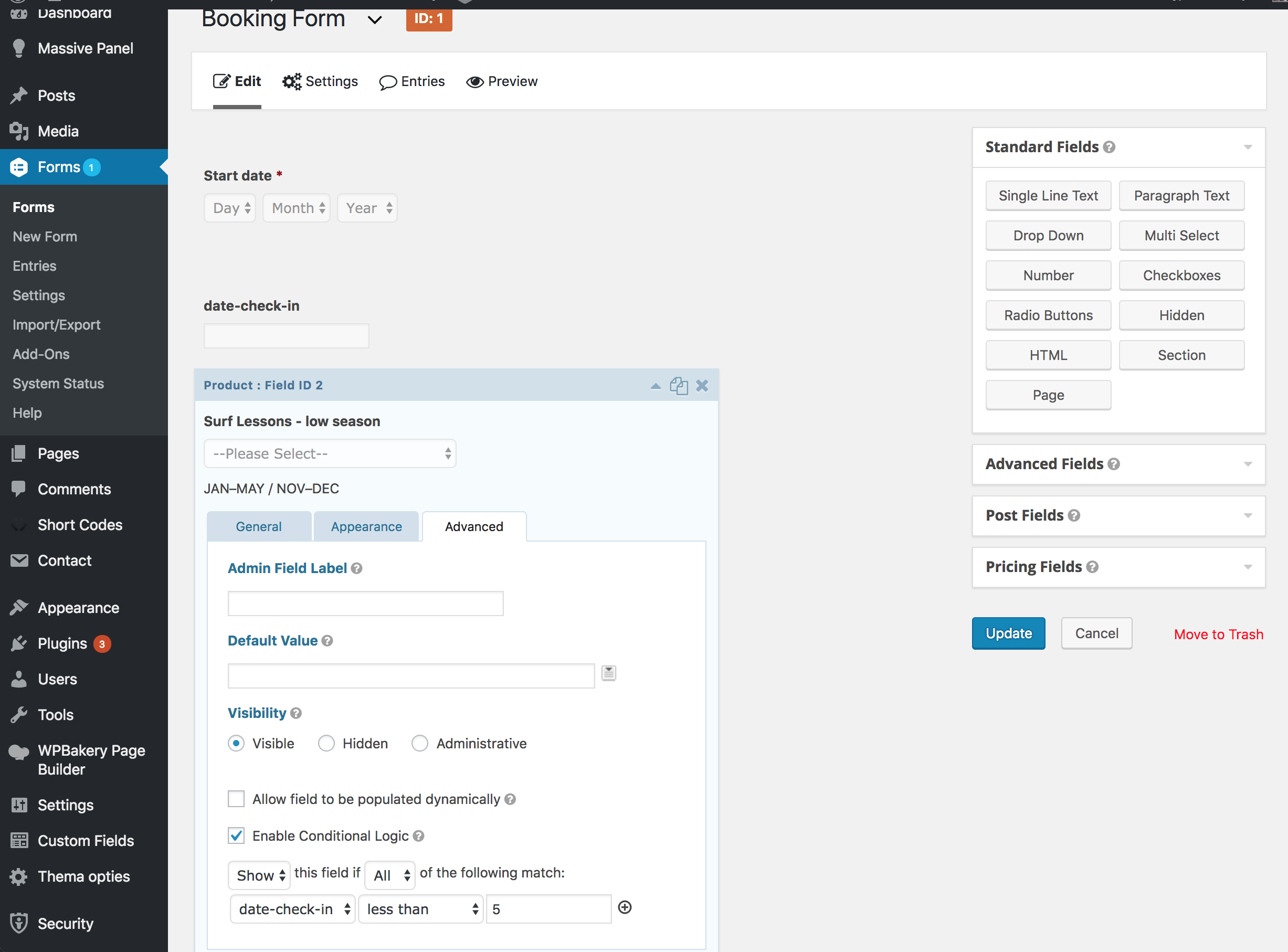The image size is (1288, 952).
Task: Check Allow field to be populated dynamically
Action: pos(236,799)
